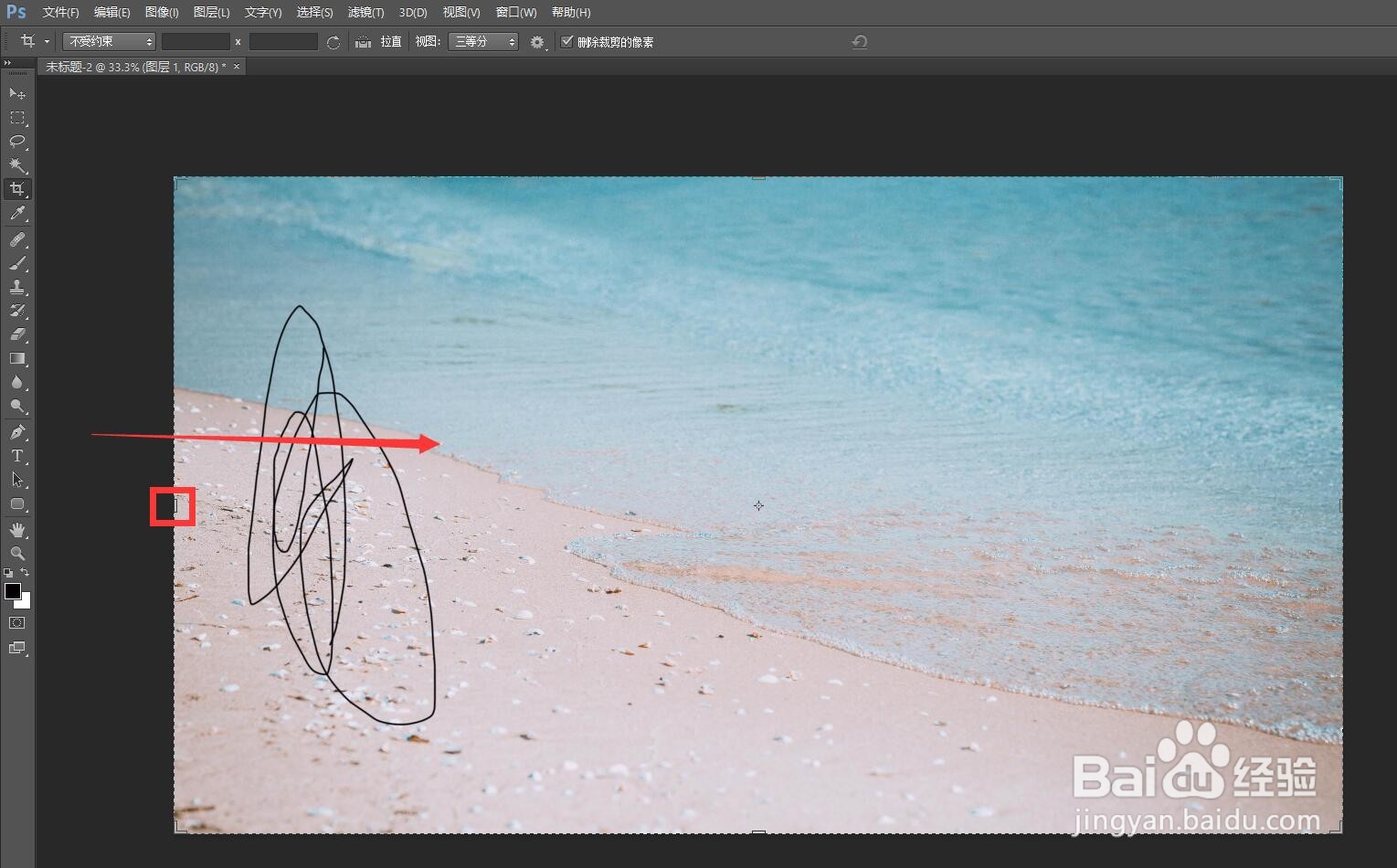Image resolution: width=1397 pixels, height=868 pixels.
Task: Click the bottom-middle crop handle
Action: tap(758, 831)
